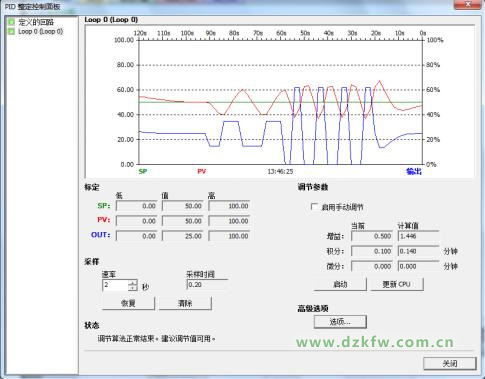Decrease sampling rate with the down arrow
Viewport: 485px width, 379px height.
point(133,288)
